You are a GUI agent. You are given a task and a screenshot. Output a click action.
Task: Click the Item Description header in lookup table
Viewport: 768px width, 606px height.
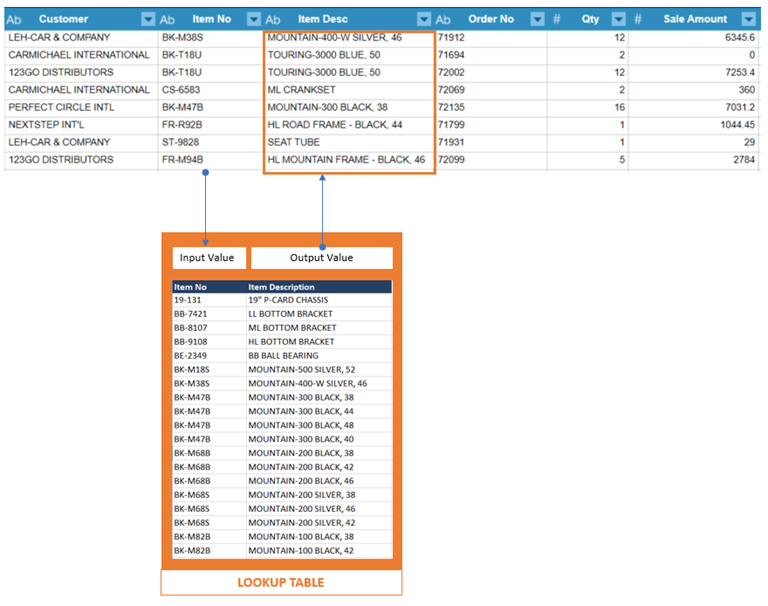point(281,287)
